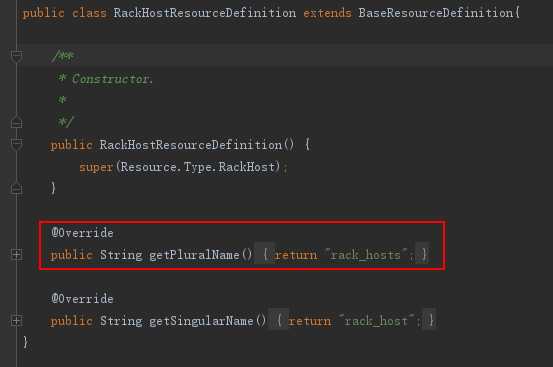Collapse the Javadoc comment at the /** line
This screenshot has height=367, width=553.
[16, 56]
